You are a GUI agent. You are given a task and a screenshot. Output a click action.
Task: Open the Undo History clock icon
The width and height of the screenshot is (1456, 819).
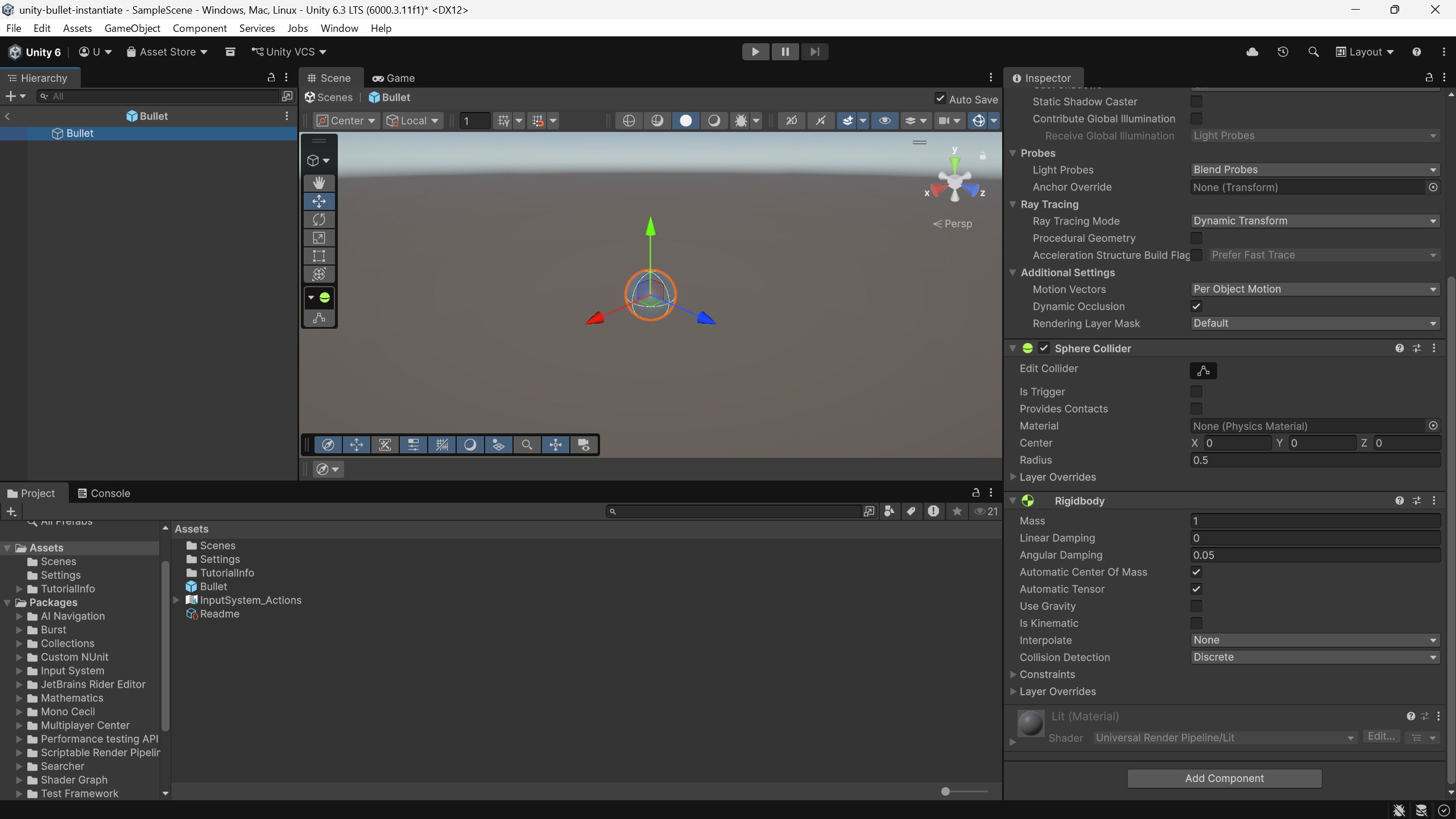(x=1283, y=52)
